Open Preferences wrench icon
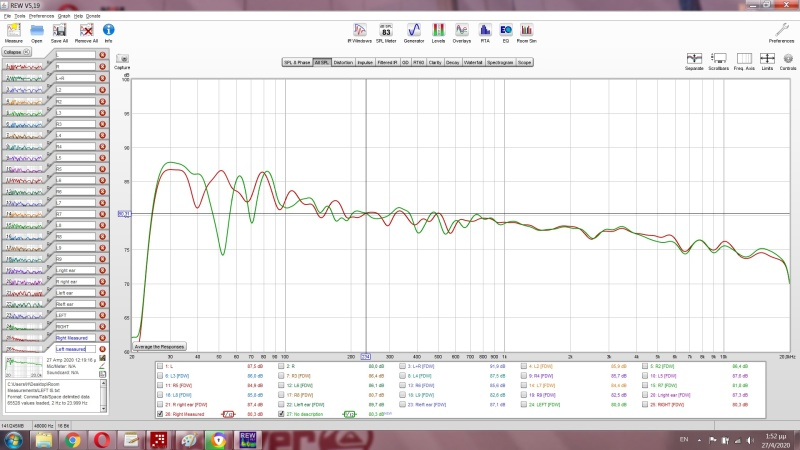800x450 pixels. pos(781,32)
